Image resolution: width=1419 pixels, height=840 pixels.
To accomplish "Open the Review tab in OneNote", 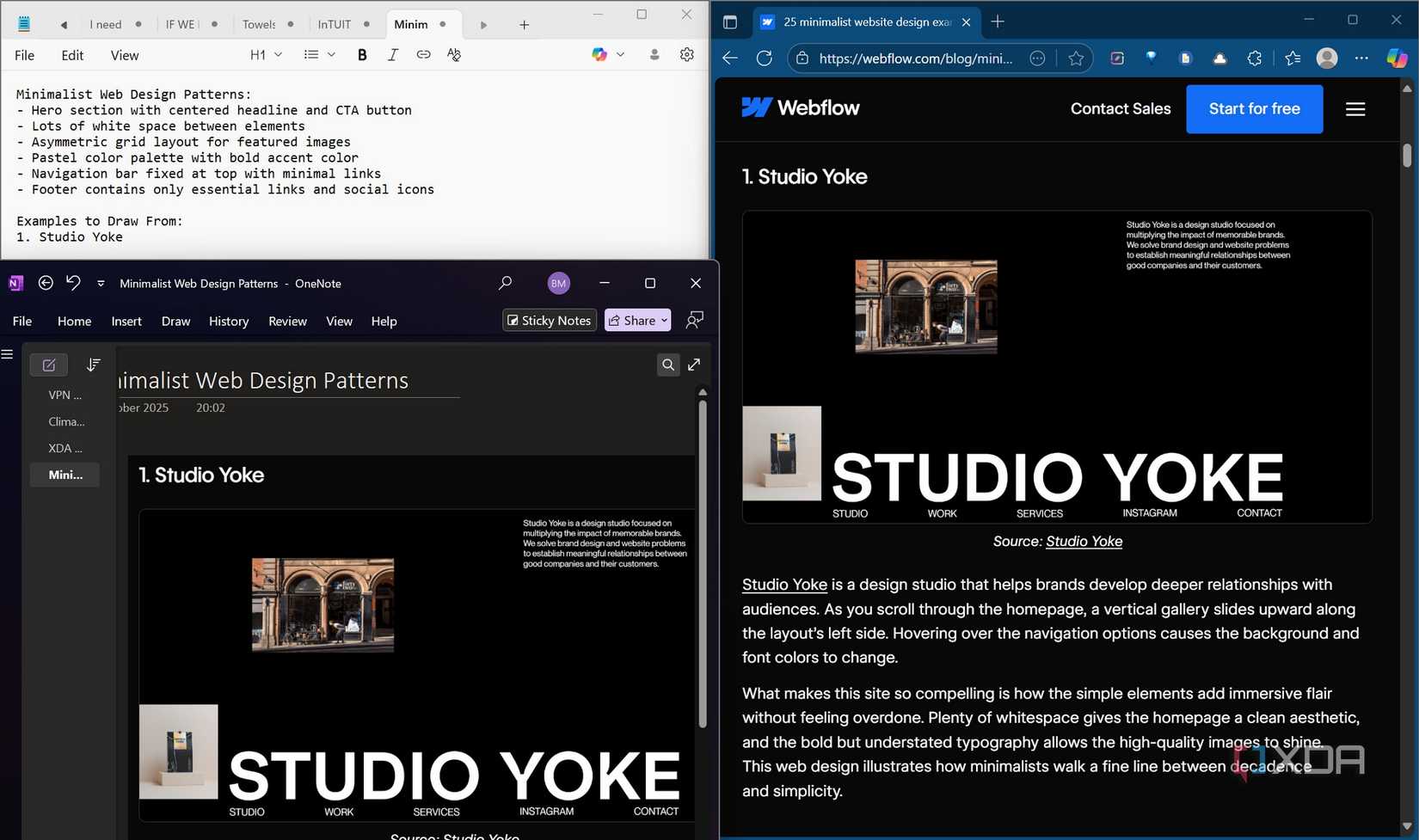I will click(287, 321).
